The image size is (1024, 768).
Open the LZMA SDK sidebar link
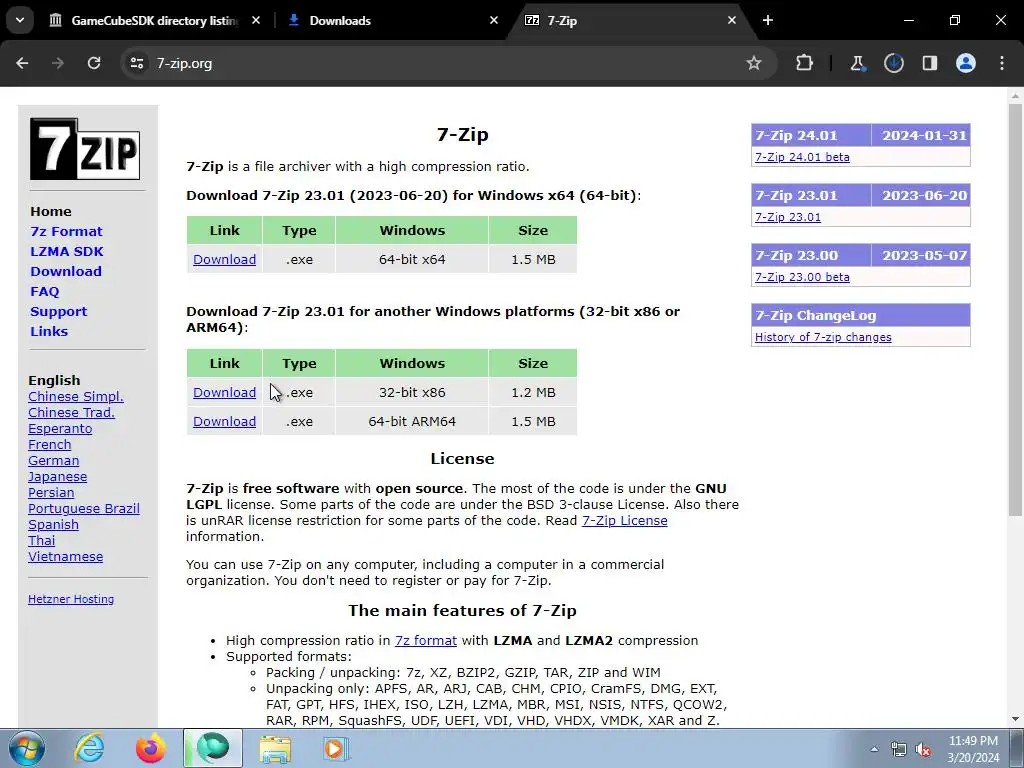click(67, 251)
